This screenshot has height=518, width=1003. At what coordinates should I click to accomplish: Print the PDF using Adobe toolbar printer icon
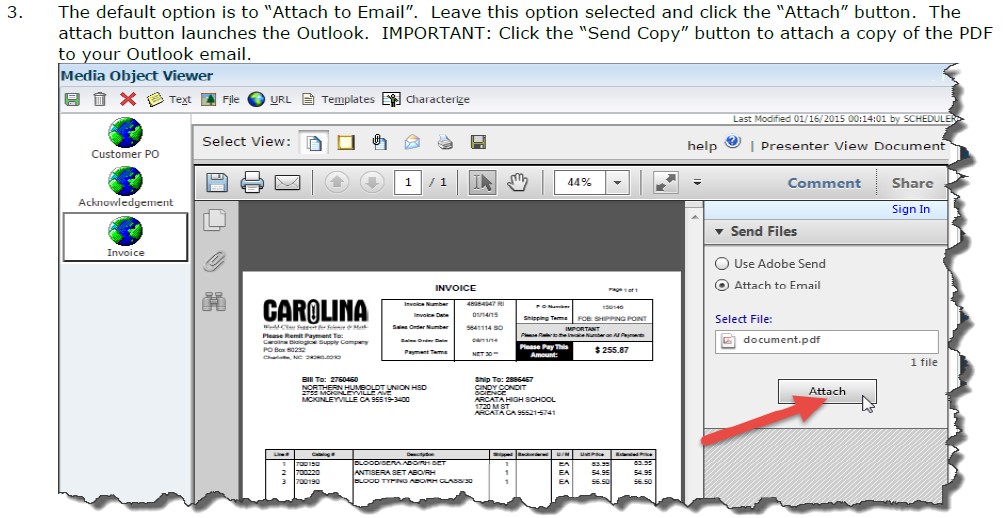pyautogui.click(x=252, y=183)
